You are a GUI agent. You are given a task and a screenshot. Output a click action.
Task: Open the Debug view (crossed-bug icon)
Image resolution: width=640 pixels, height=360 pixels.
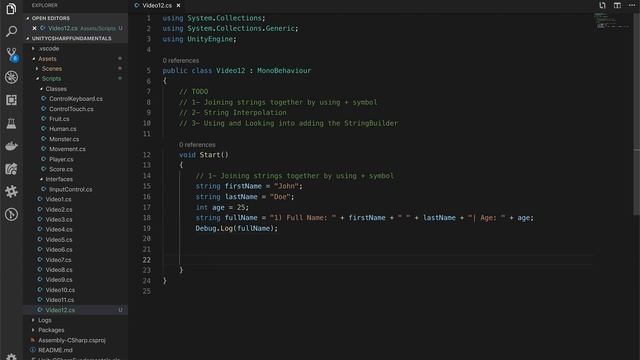click(11, 77)
